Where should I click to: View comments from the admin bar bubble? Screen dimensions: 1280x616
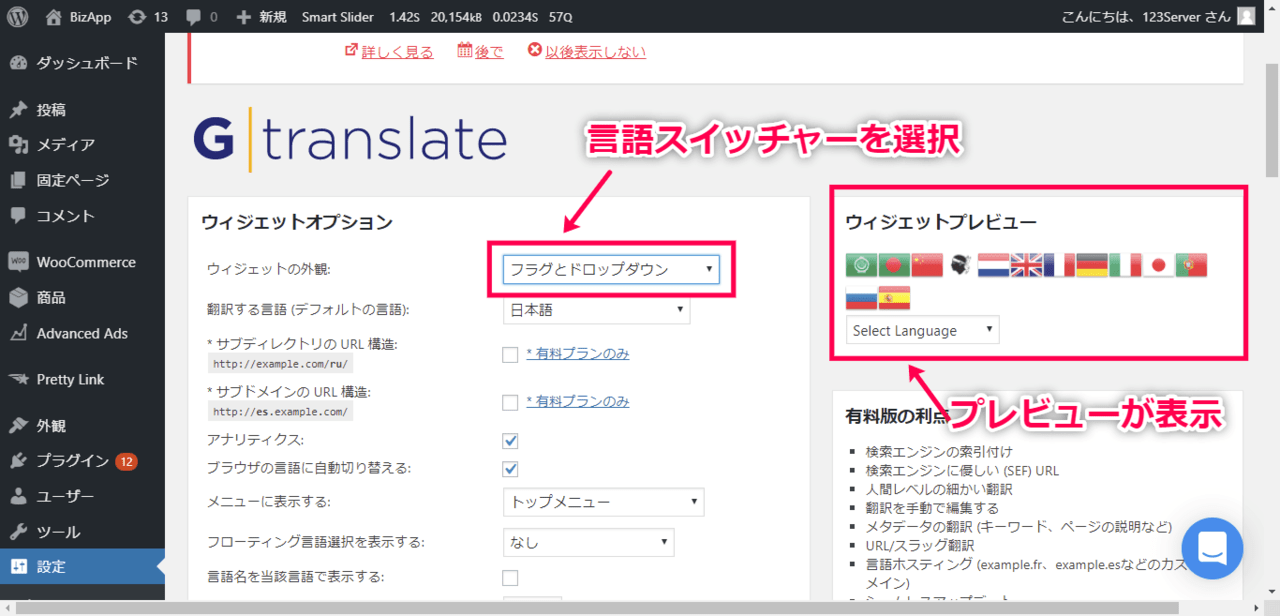tap(201, 16)
